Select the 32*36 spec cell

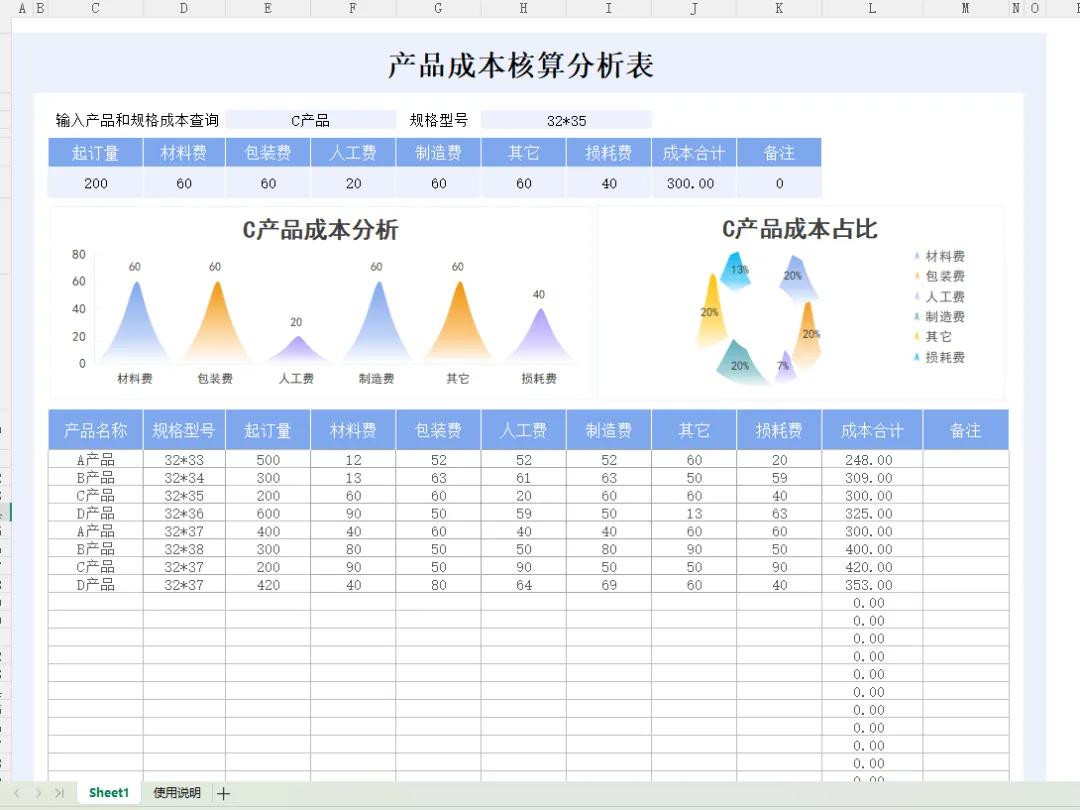tap(184, 513)
